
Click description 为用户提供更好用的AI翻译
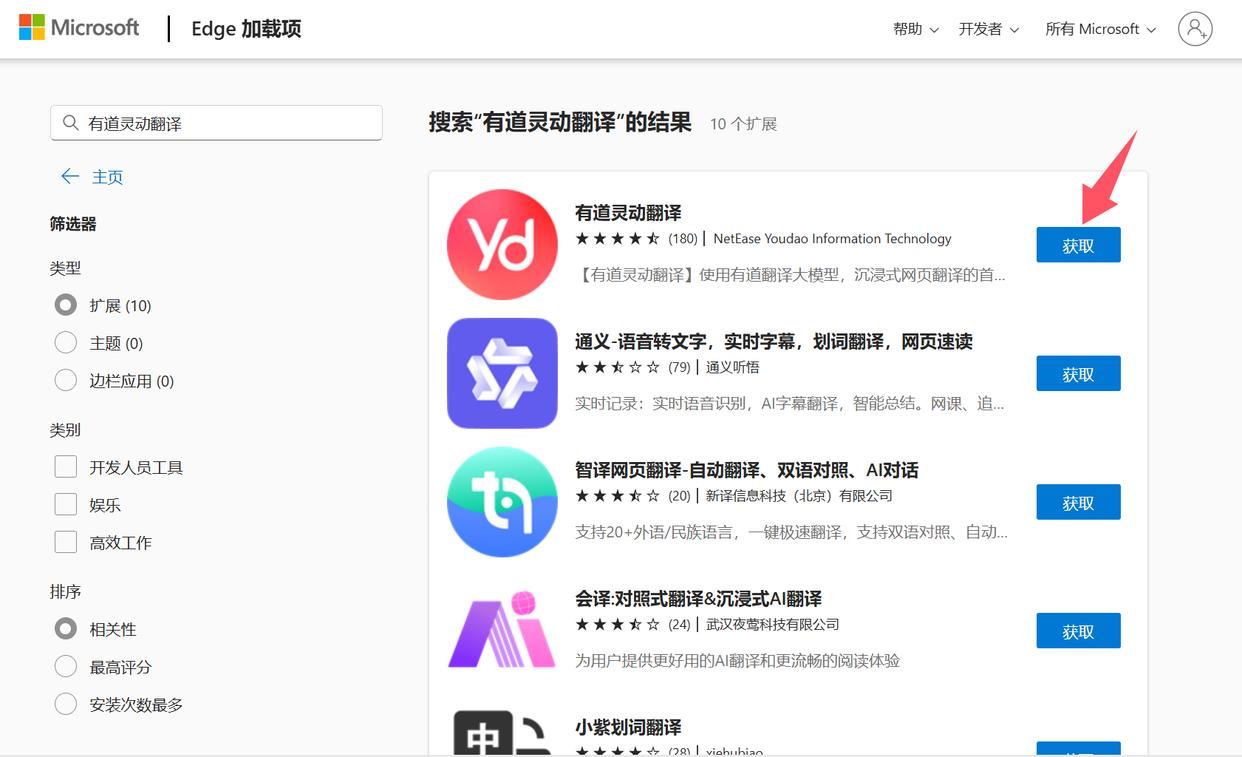(x=738, y=661)
